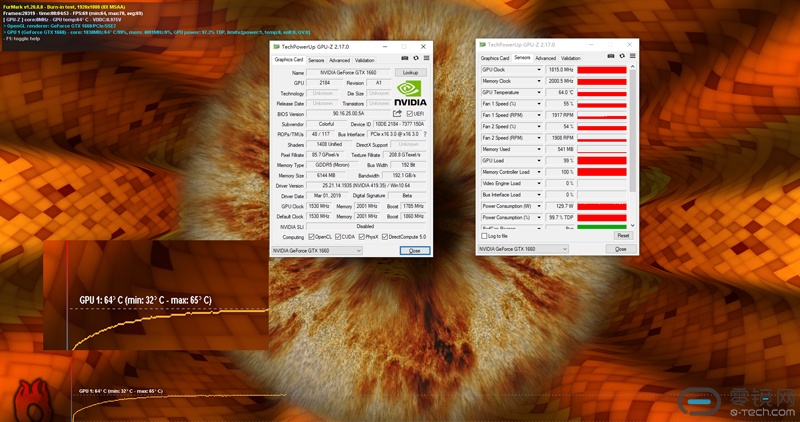800x422 pixels.
Task: Refresh data in the Graphics Card window
Action: 416,58
